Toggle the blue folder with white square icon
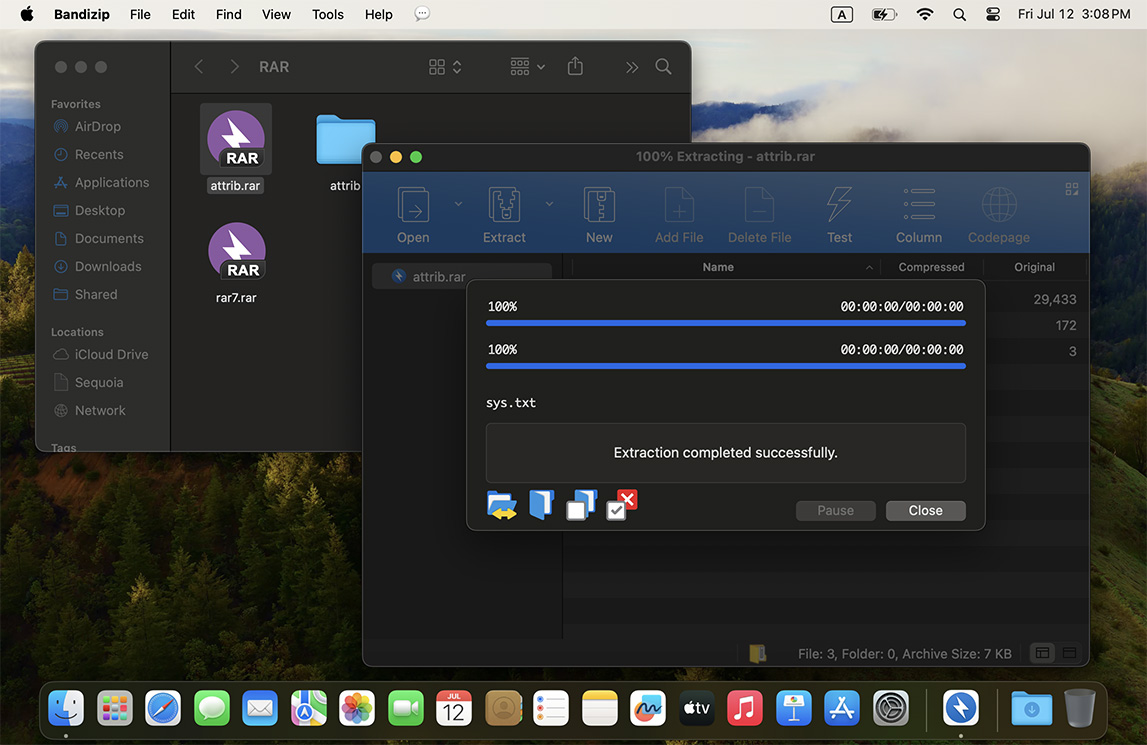The image size is (1147, 745). pyautogui.click(x=581, y=505)
